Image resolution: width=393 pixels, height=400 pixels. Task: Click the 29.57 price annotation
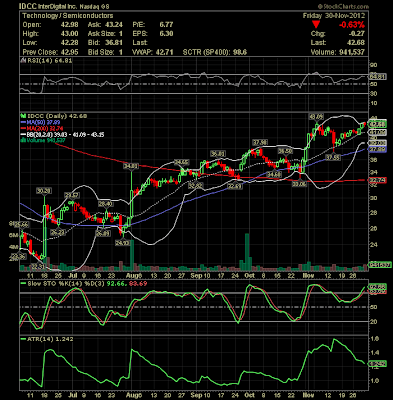point(71,195)
